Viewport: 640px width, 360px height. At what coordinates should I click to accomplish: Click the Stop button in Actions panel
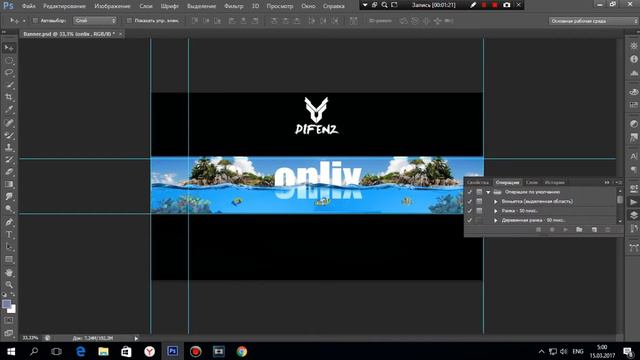[x=538, y=230]
